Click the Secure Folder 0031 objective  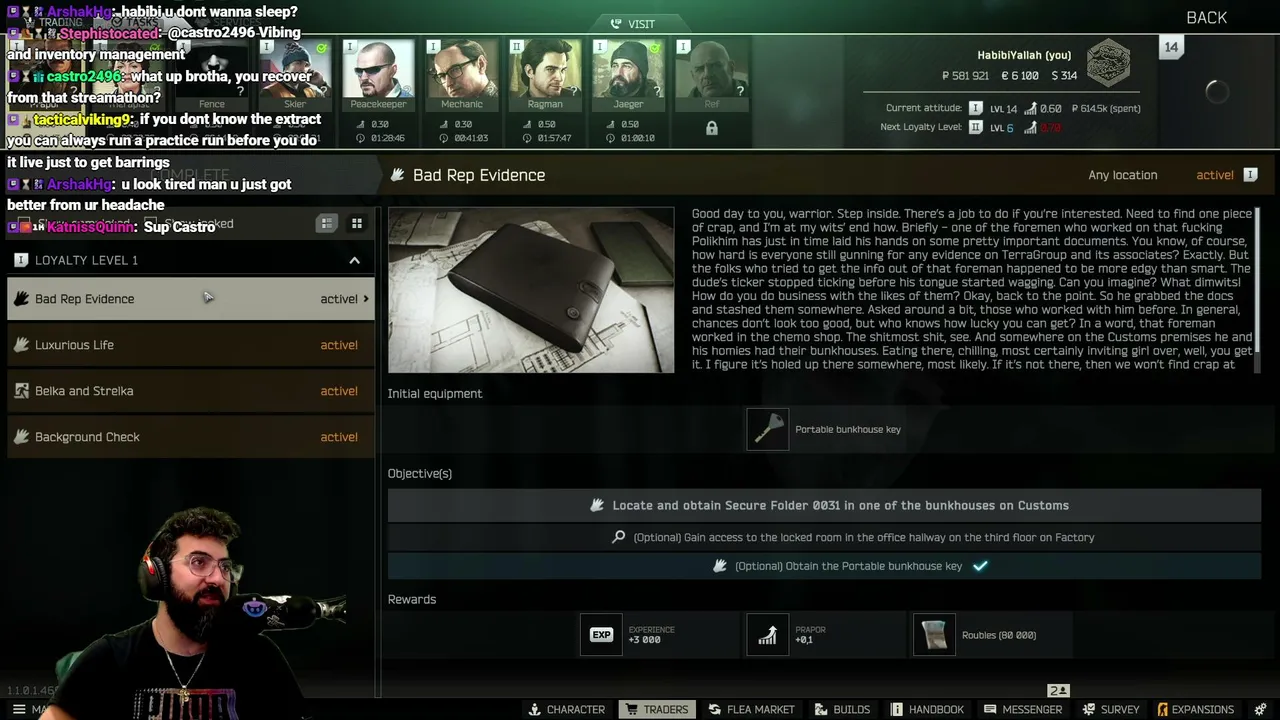pyautogui.click(x=824, y=506)
